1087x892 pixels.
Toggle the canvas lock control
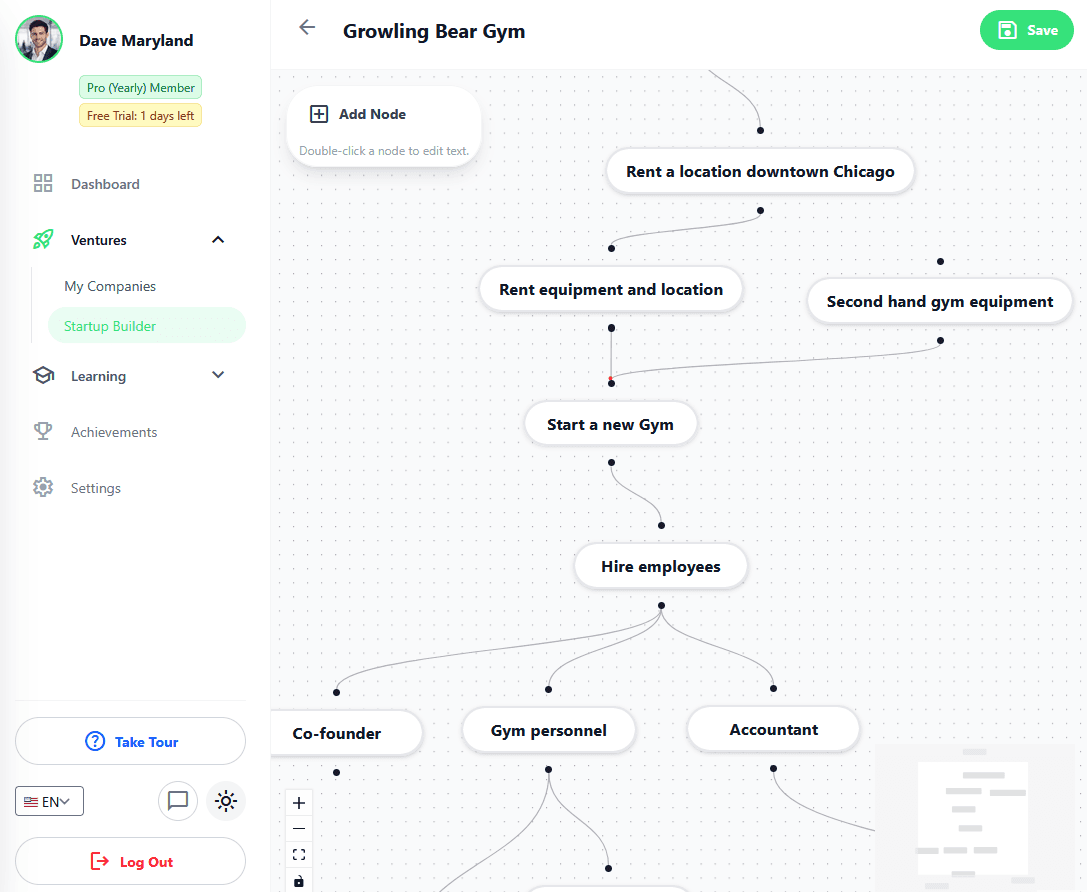pos(299,880)
